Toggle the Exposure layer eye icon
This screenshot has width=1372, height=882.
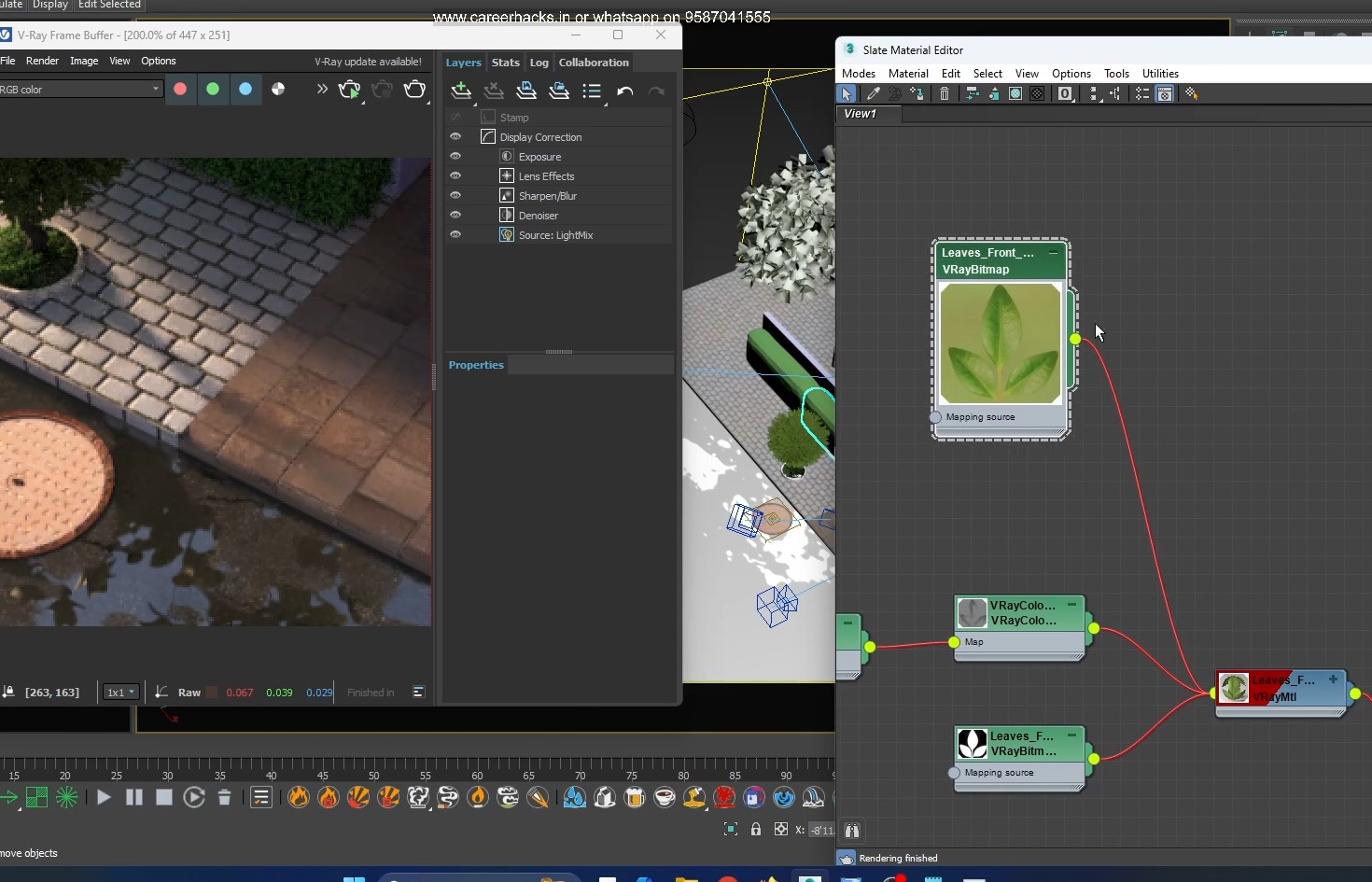455,156
